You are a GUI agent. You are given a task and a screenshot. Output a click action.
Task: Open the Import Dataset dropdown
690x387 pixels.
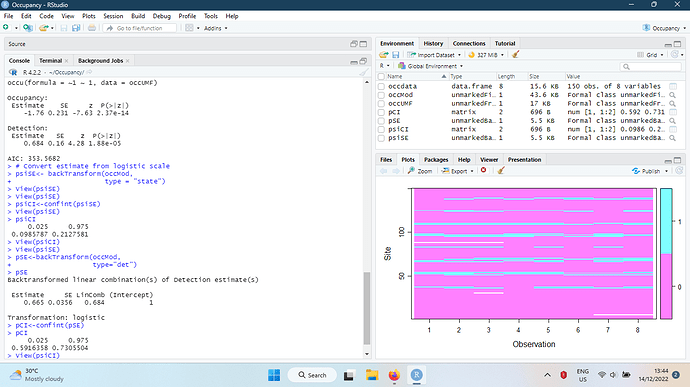coord(434,55)
